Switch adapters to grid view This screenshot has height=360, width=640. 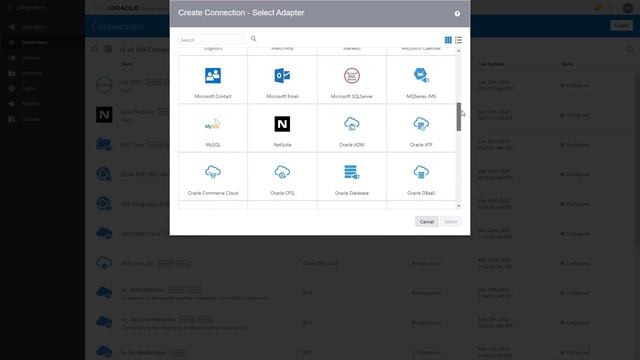448,40
